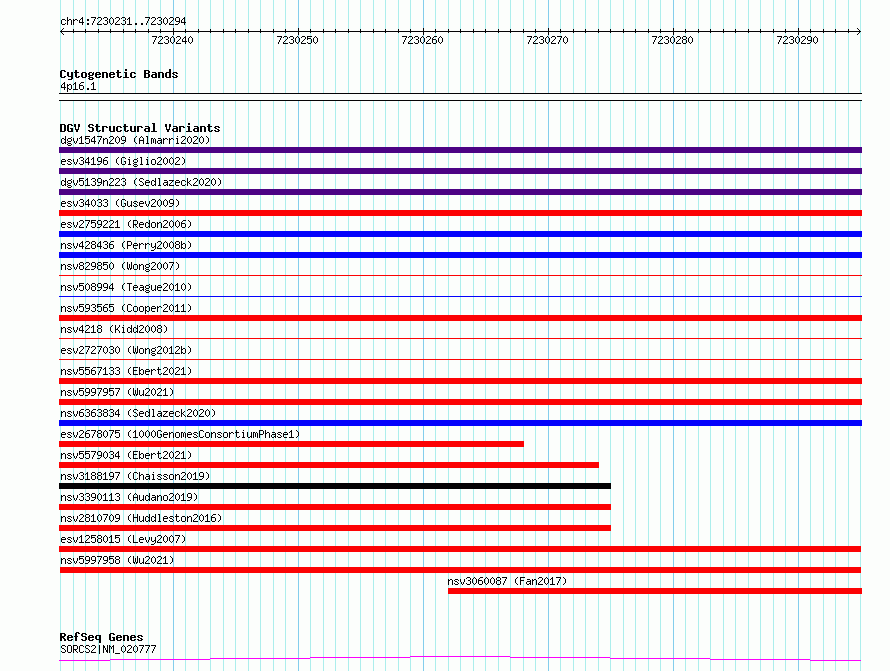Click the Cytogenetic Bands track title
The width and height of the screenshot is (890, 671).
click(119, 74)
